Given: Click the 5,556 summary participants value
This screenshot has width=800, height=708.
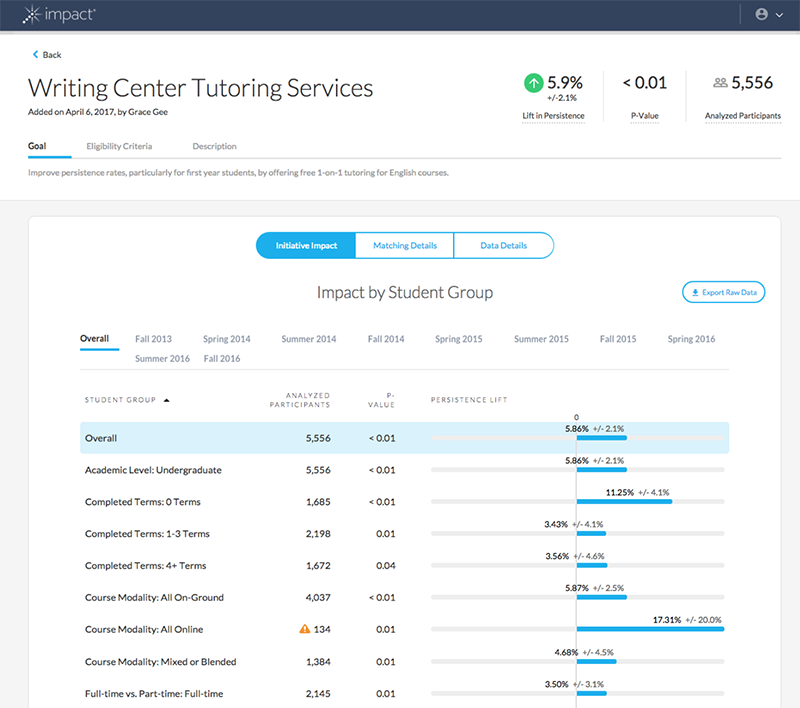Looking at the screenshot, I should 752,83.
